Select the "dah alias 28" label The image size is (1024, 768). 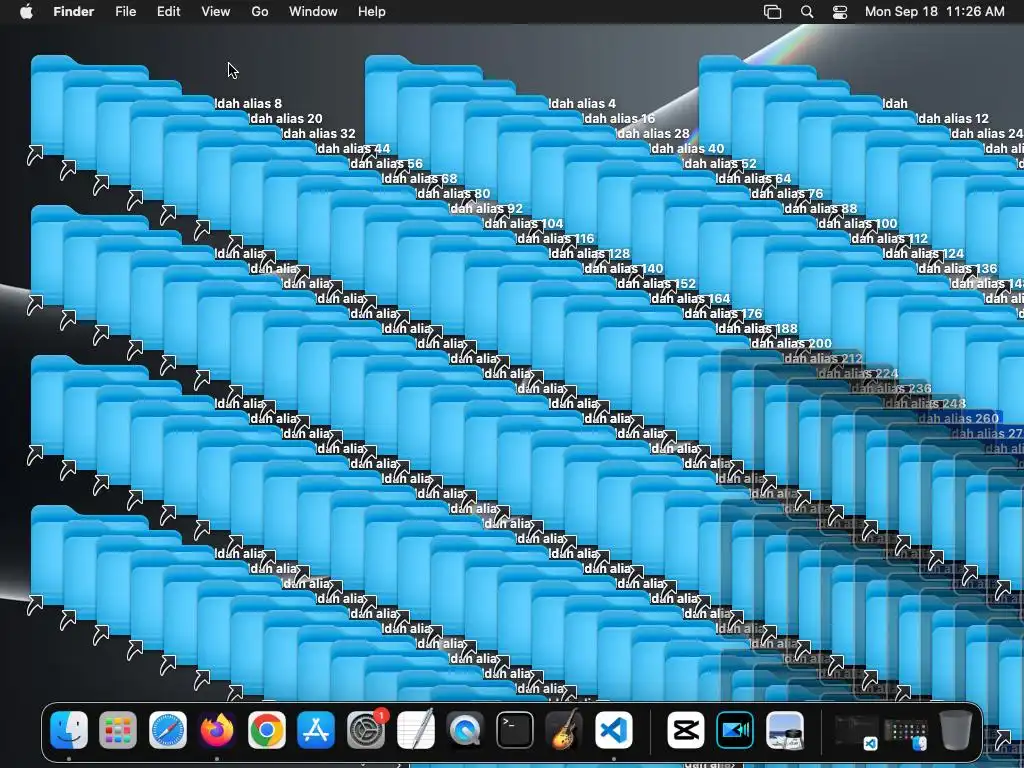pyautogui.click(x=653, y=133)
